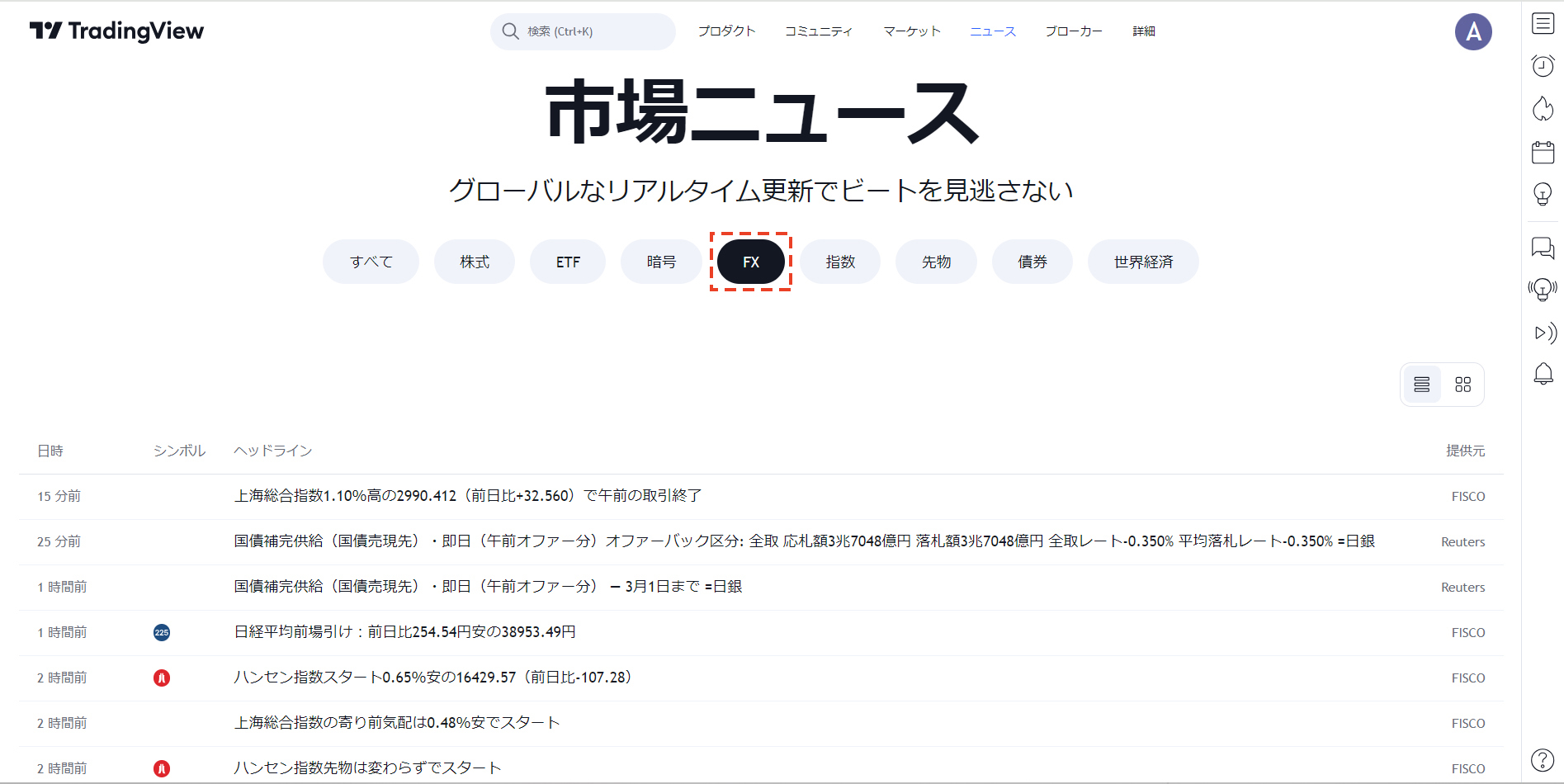Select the ETF news filter
This screenshot has height=784, width=1564.
click(x=568, y=262)
